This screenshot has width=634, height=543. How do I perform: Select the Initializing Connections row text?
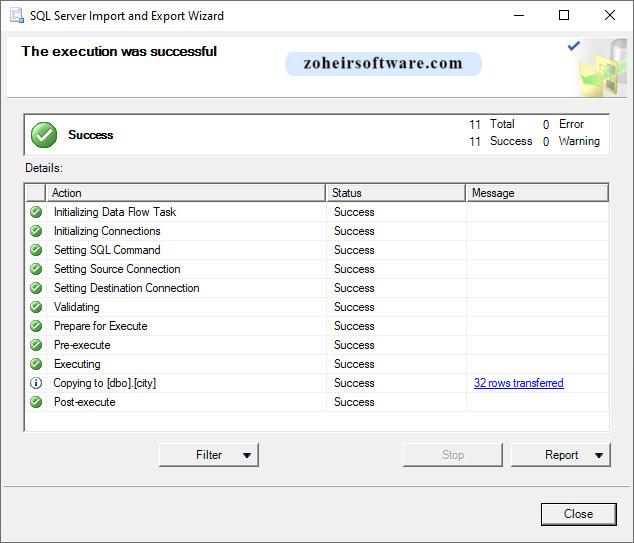[x=107, y=231]
